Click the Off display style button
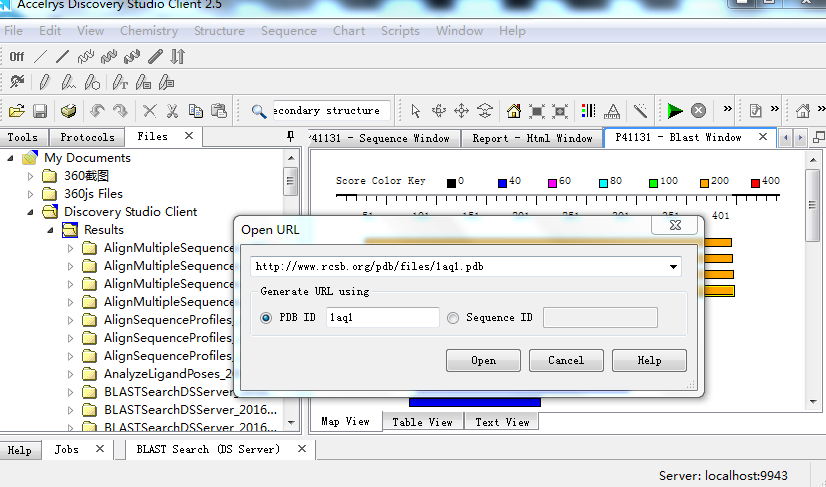Viewport: 826px width, 487px height. click(17, 56)
